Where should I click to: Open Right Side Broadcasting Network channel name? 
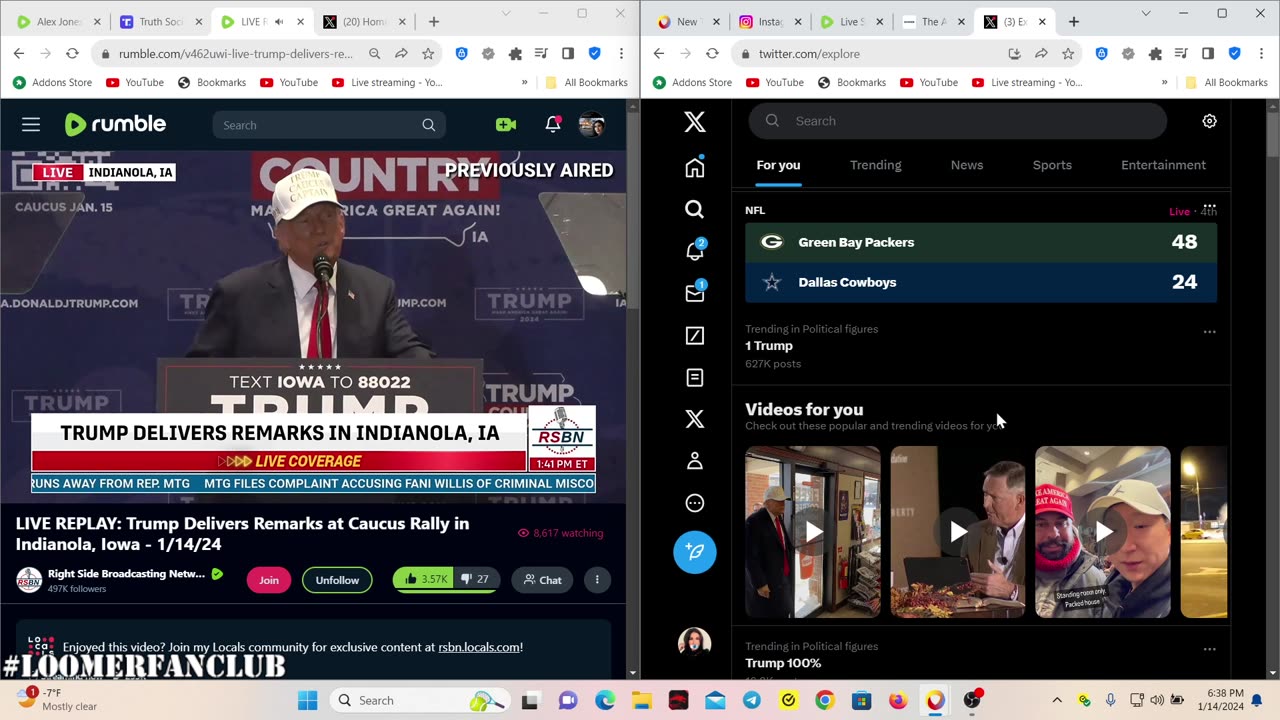coord(126,574)
